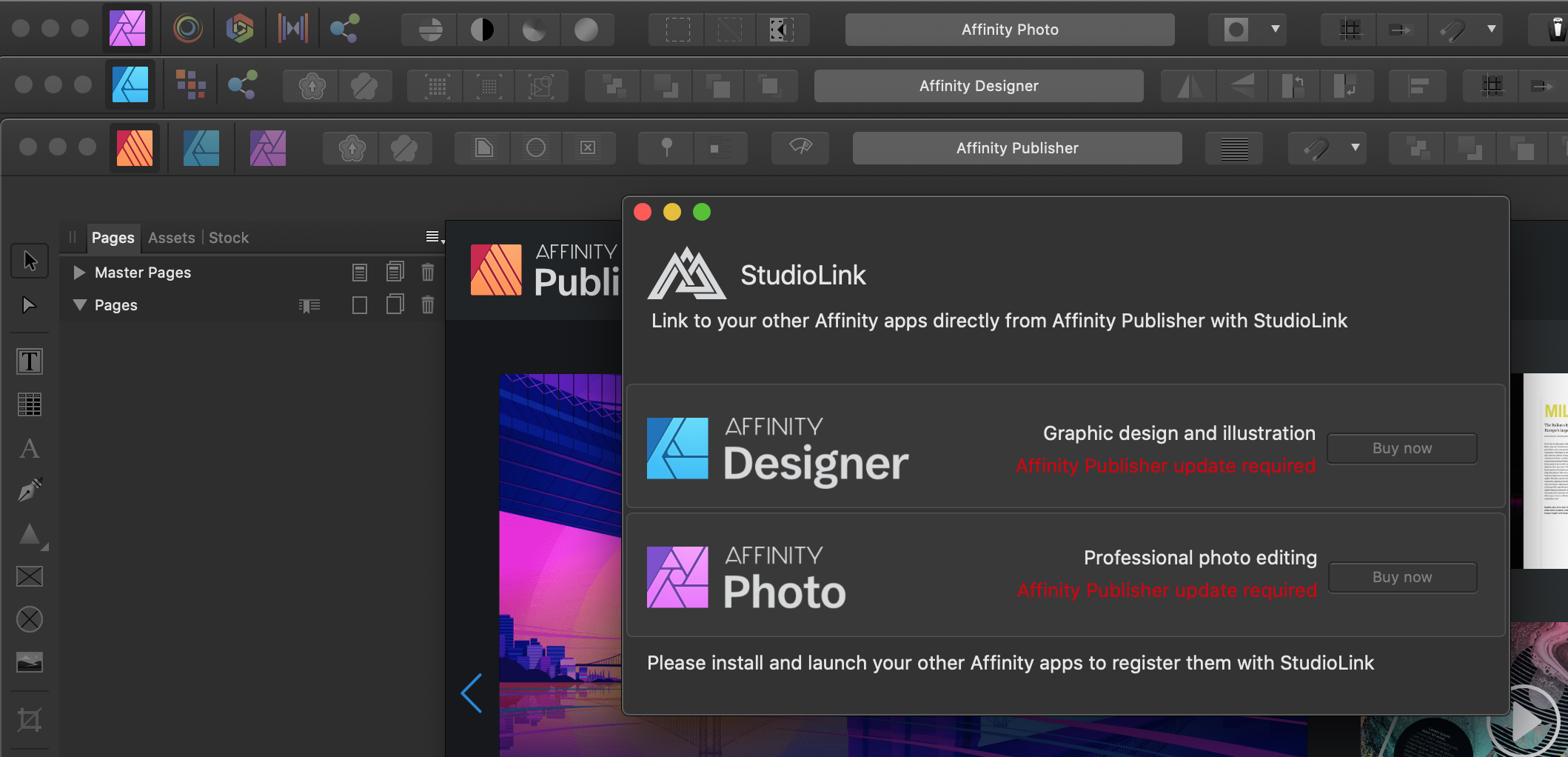Select the Artistic Text tool

click(x=30, y=448)
